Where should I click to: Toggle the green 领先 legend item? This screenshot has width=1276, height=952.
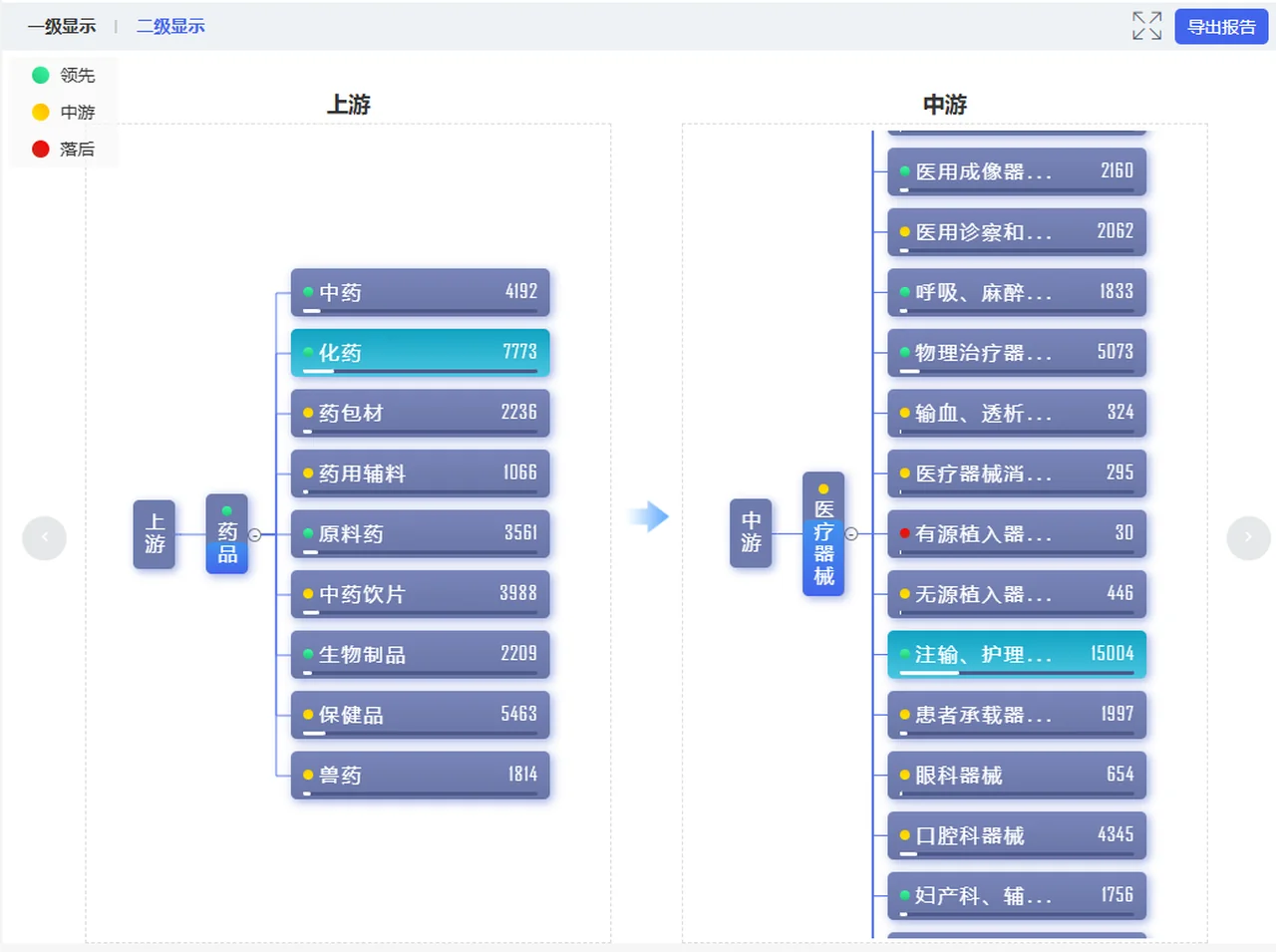pyautogui.click(x=63, y=75)
